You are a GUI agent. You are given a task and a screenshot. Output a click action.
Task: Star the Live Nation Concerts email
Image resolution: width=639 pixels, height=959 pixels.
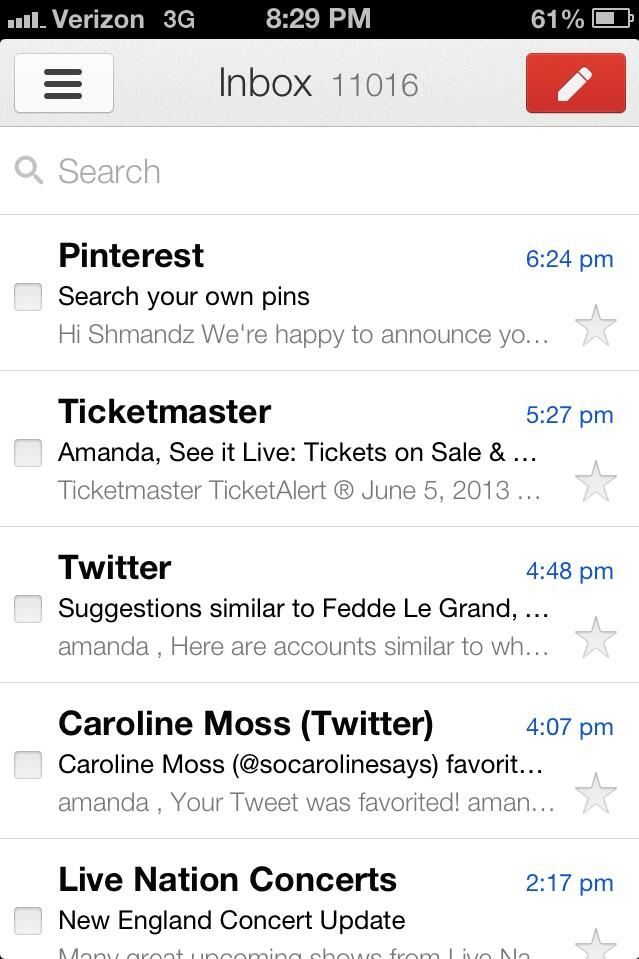click(x=596, y=943)
